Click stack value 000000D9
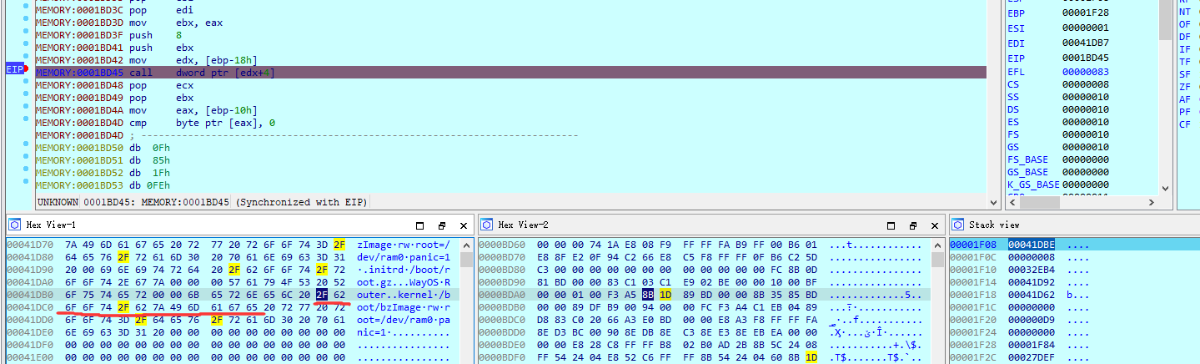The height and width of the screenshot is (364, 1200). 1032,320
